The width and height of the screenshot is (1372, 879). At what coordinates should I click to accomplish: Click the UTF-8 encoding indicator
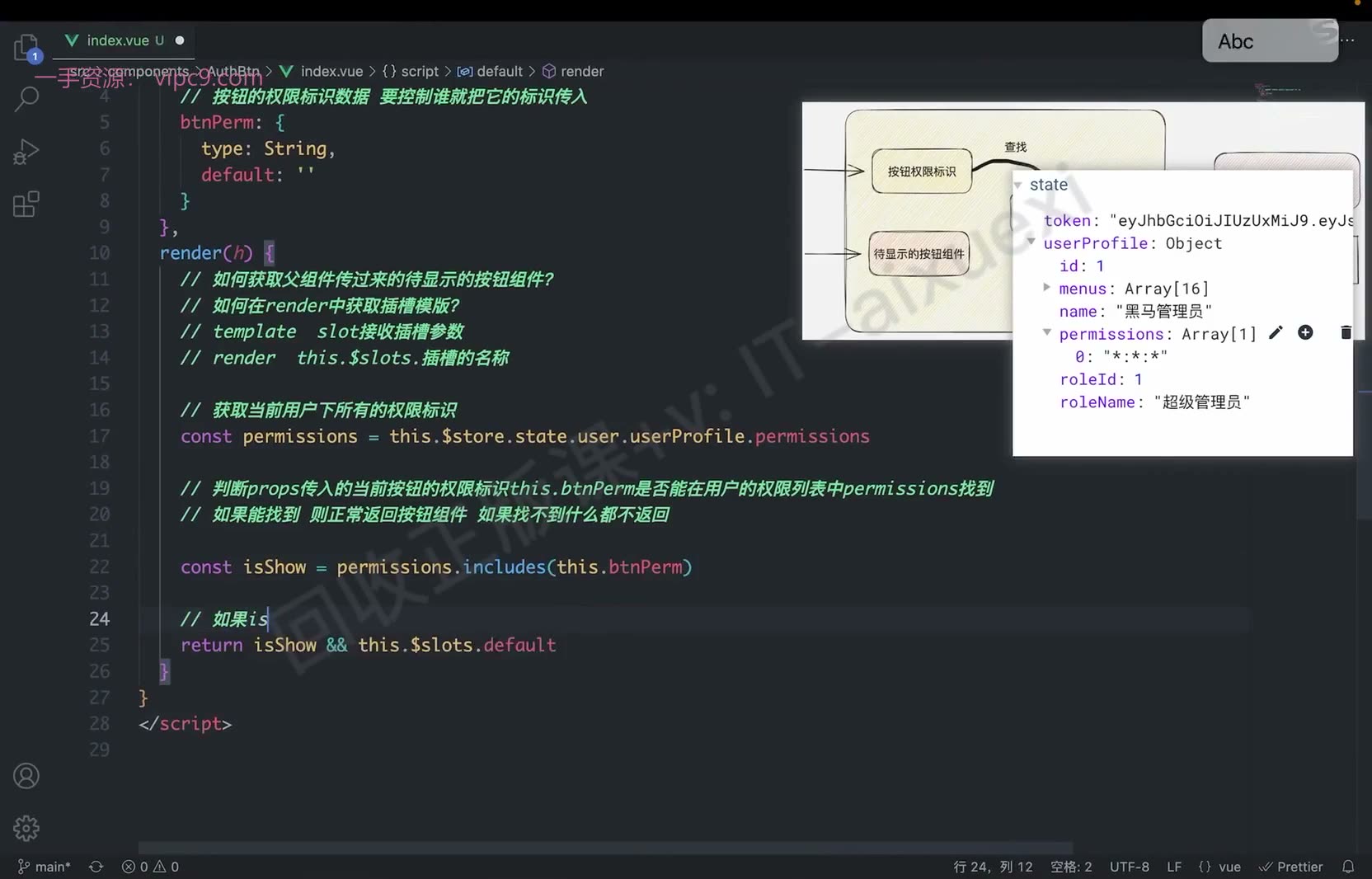click(x=1129, y=867)
